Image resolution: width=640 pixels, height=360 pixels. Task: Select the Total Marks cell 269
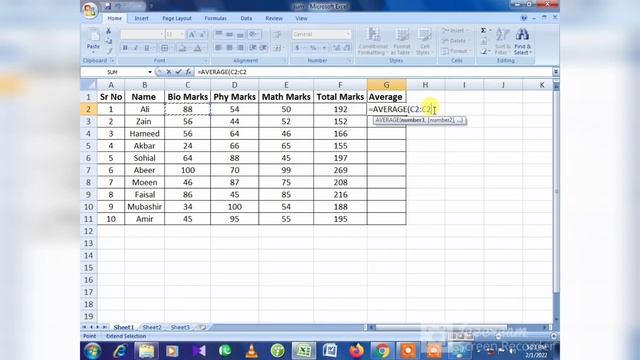(340, 170)
